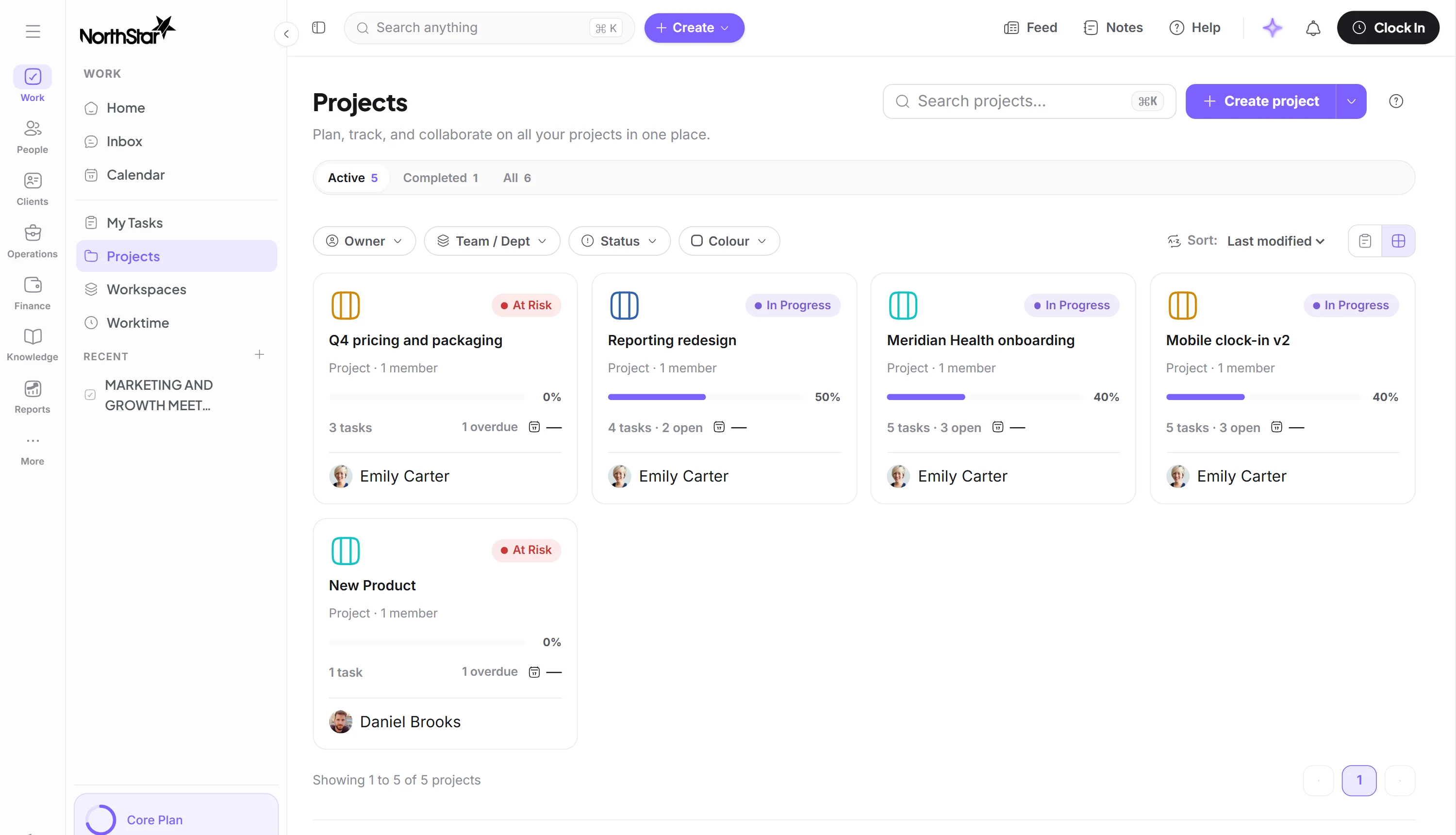Switch to the Completed tab

pyautogui.click(x=440, y=178)
